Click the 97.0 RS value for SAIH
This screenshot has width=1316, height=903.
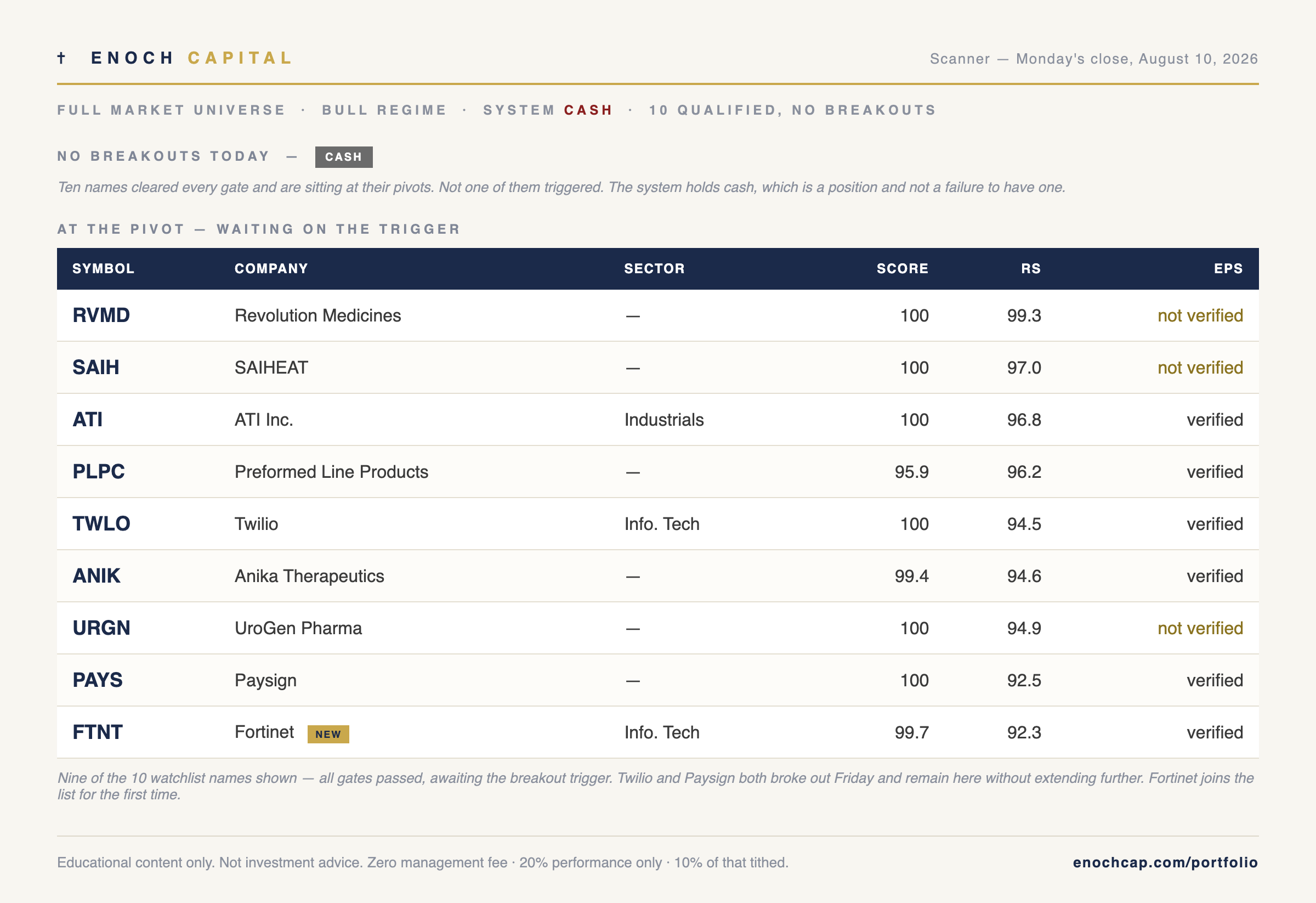pos(1024,368)
